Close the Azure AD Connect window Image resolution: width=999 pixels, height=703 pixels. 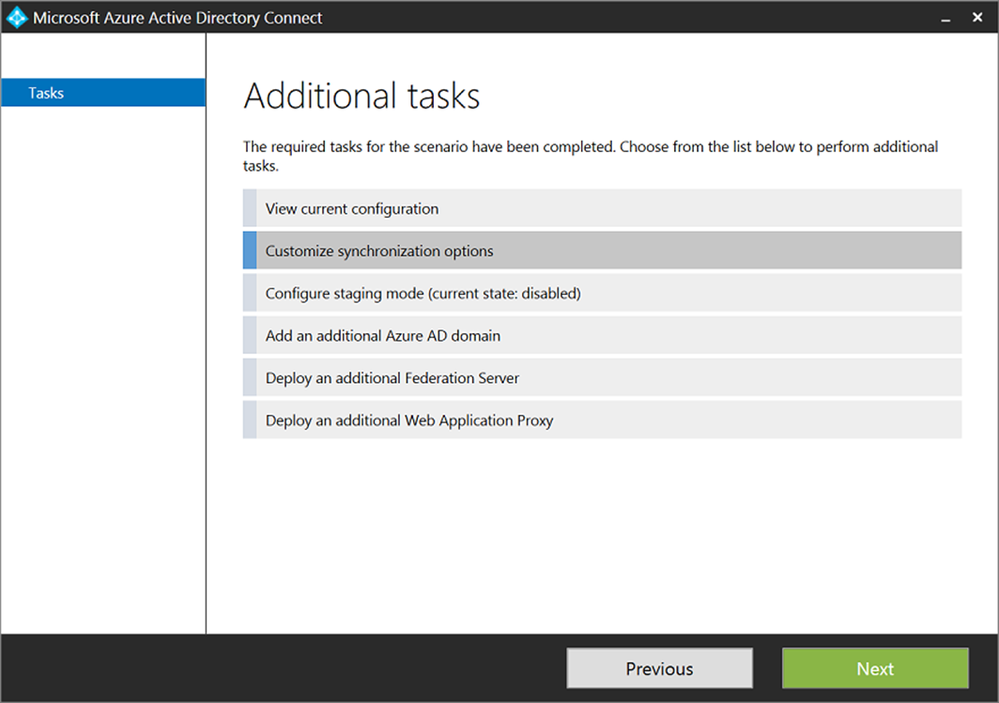coord(977,17)
